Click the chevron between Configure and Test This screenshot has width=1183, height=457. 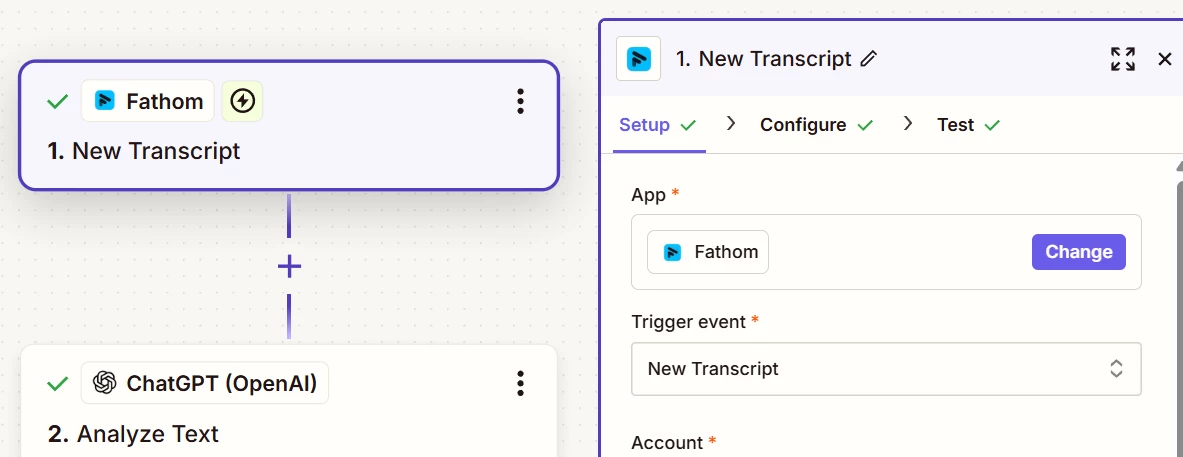(908, 124)
